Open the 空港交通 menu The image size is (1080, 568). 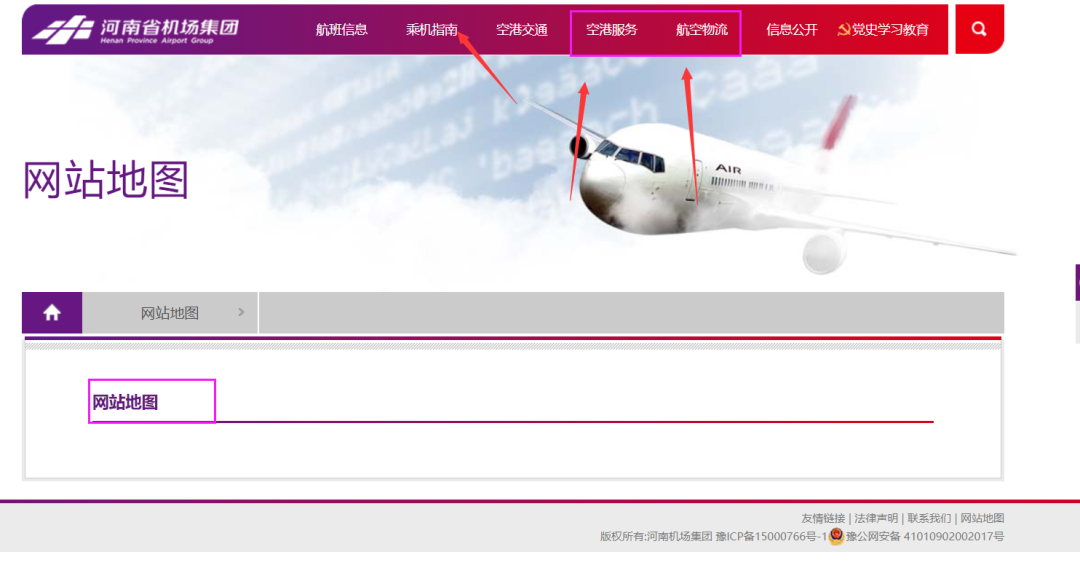click(x=522, y=30)
